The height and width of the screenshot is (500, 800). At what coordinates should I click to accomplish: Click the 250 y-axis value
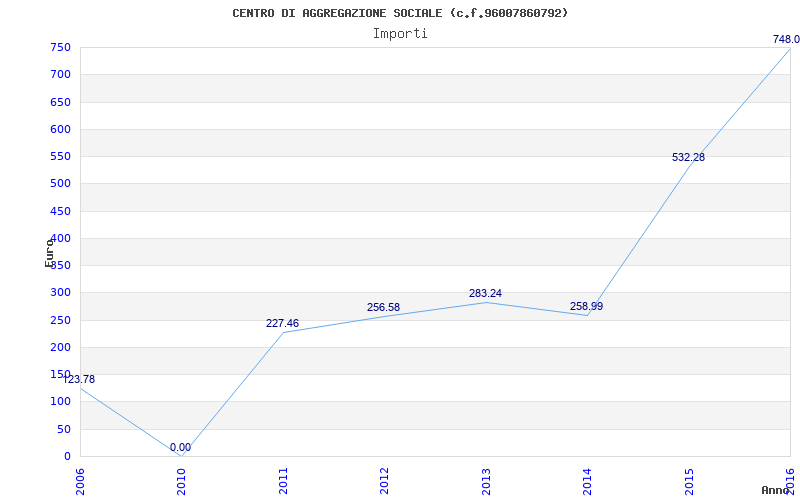60,320
